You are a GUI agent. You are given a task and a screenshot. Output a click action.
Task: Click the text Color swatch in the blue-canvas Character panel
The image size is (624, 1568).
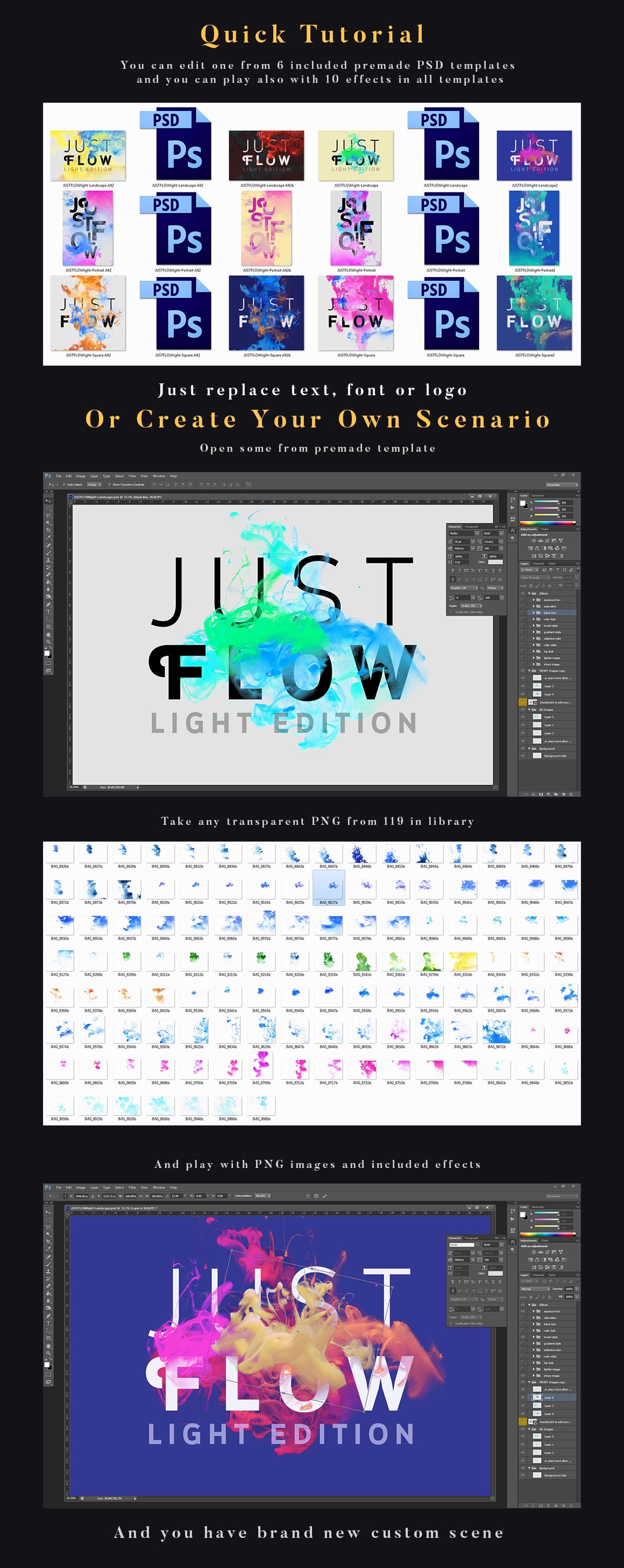495,1273
